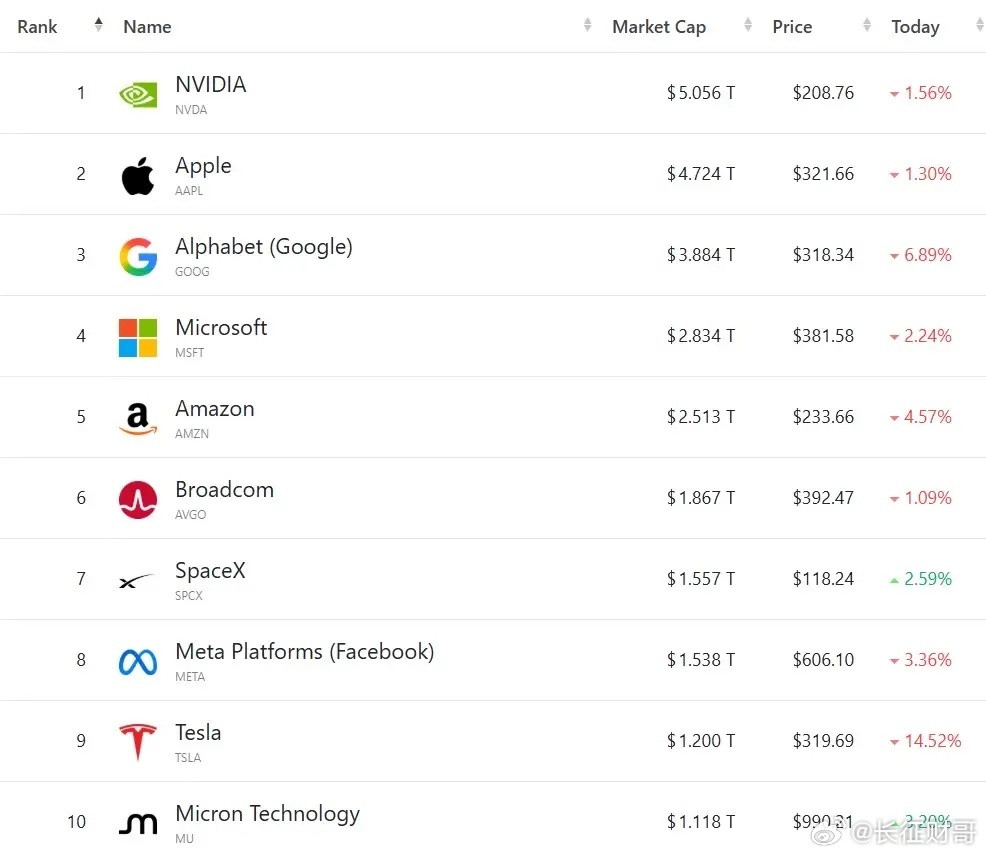Screen dimensions: 986x855
Task: Open the Meta Platforms (Facebook) link
Action: pyautogui.click(x=304, y=651)
